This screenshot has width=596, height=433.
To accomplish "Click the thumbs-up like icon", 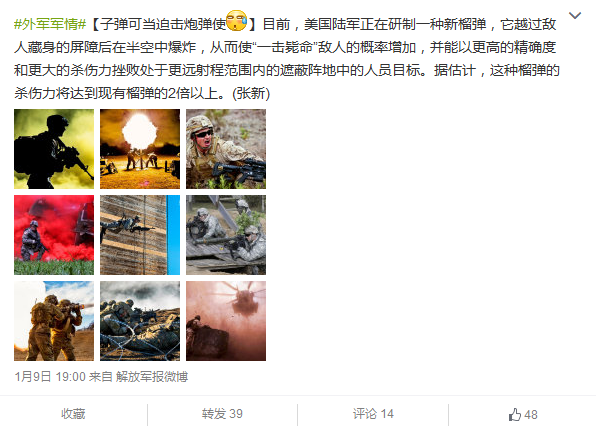I will [x=515, y=414].
